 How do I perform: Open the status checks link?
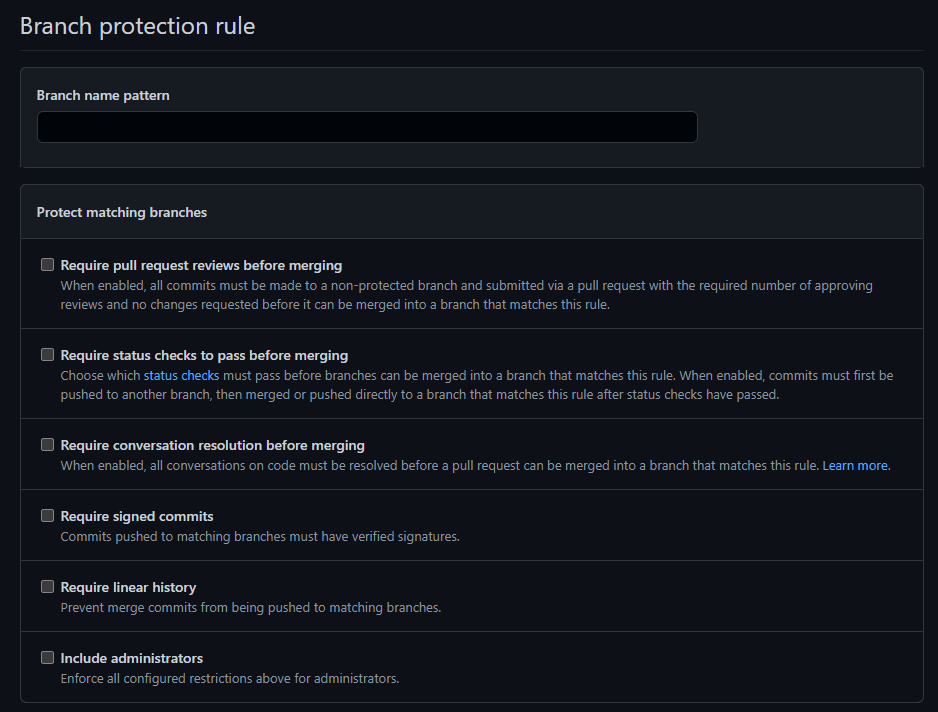pos(181,376)
